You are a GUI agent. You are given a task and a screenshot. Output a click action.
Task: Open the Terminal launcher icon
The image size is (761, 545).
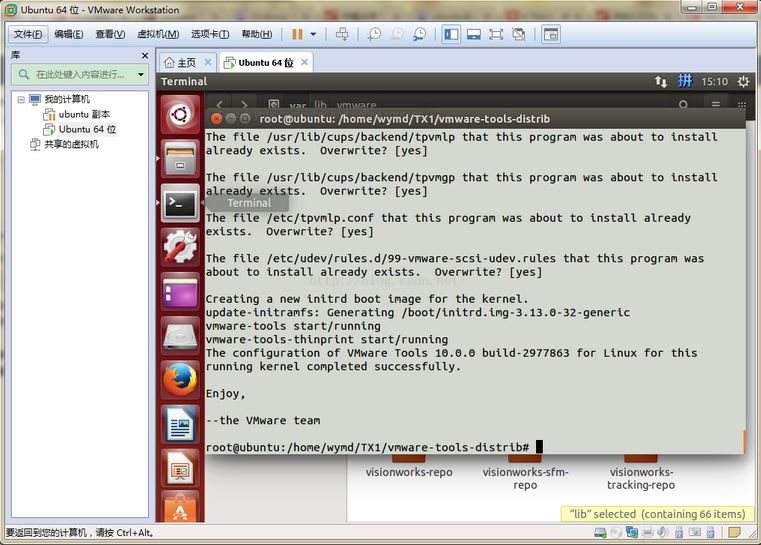point(180,203)
